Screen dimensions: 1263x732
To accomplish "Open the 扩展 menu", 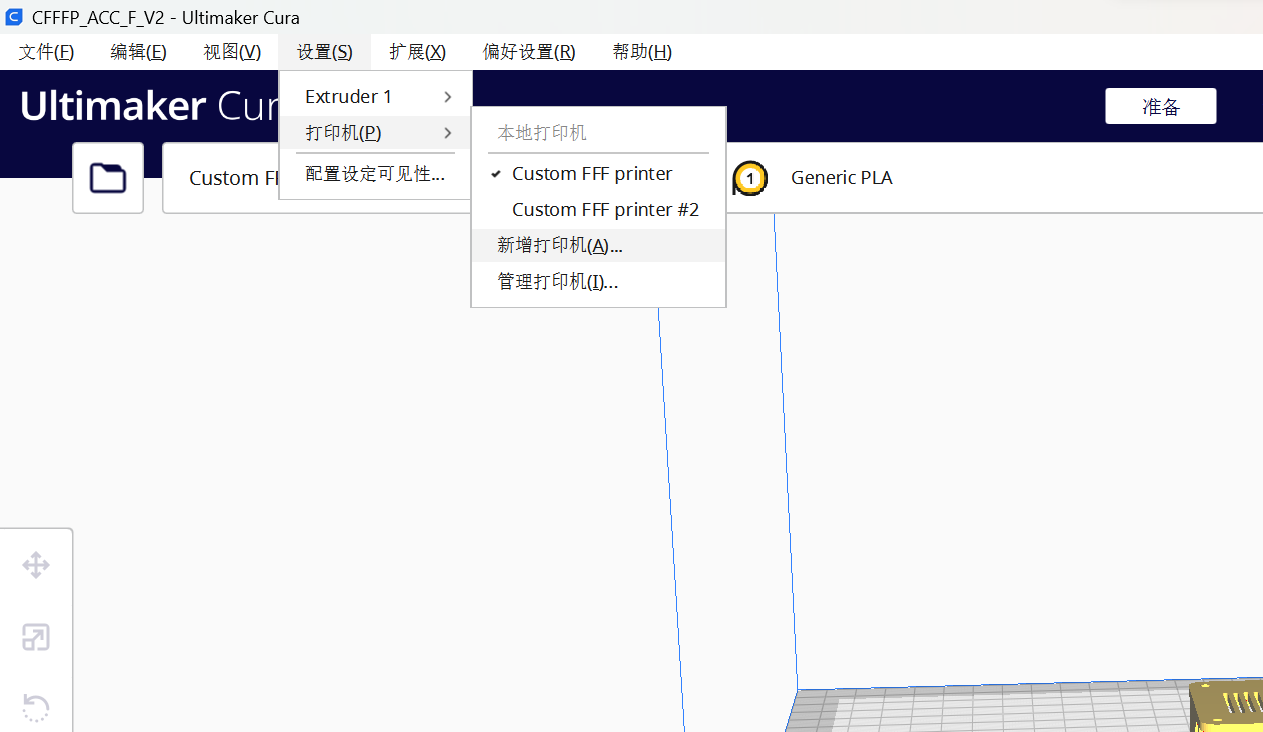I will [417, 52].
